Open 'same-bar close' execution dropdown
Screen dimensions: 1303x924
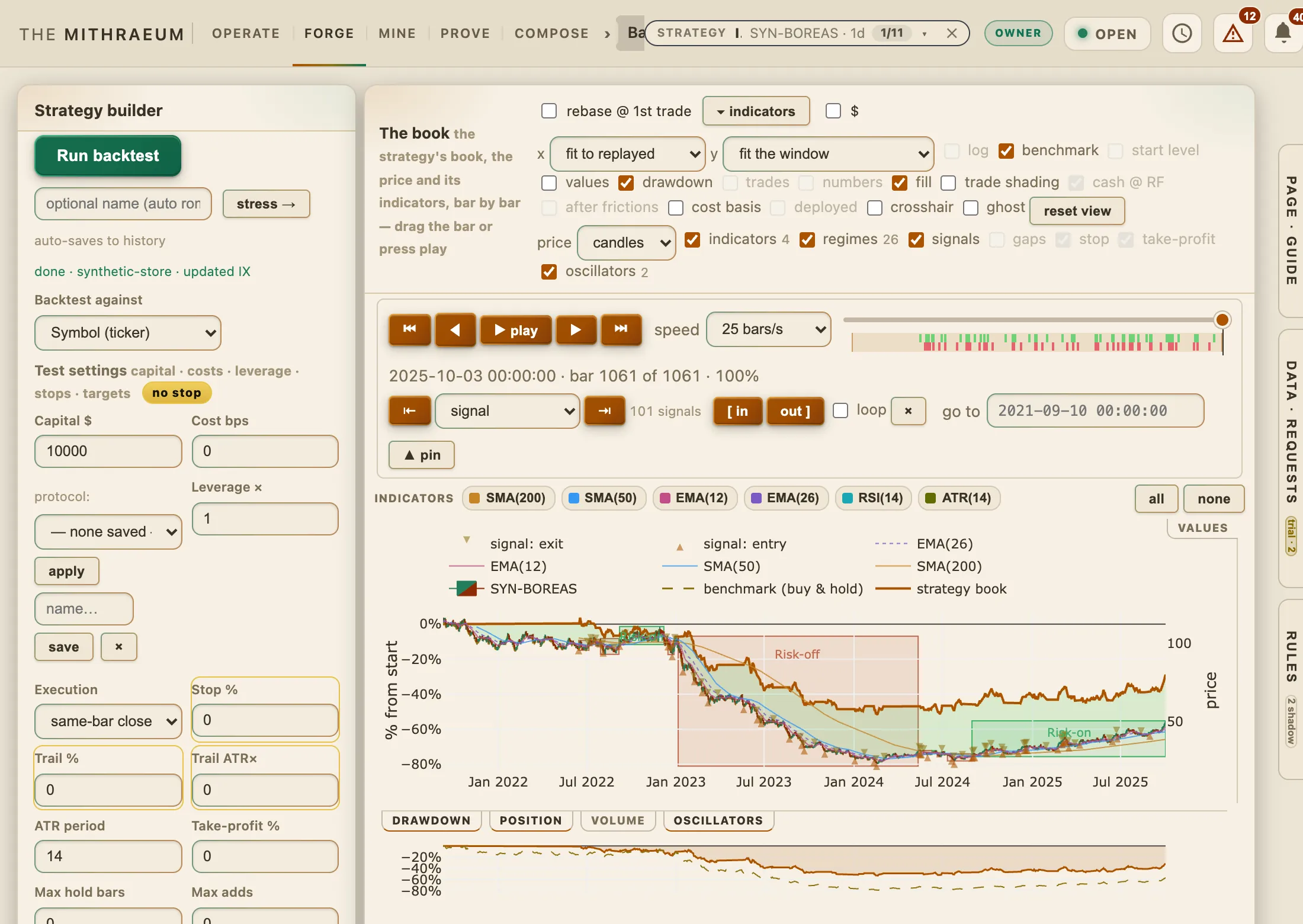pyautogui.click(x=108, y=721)
